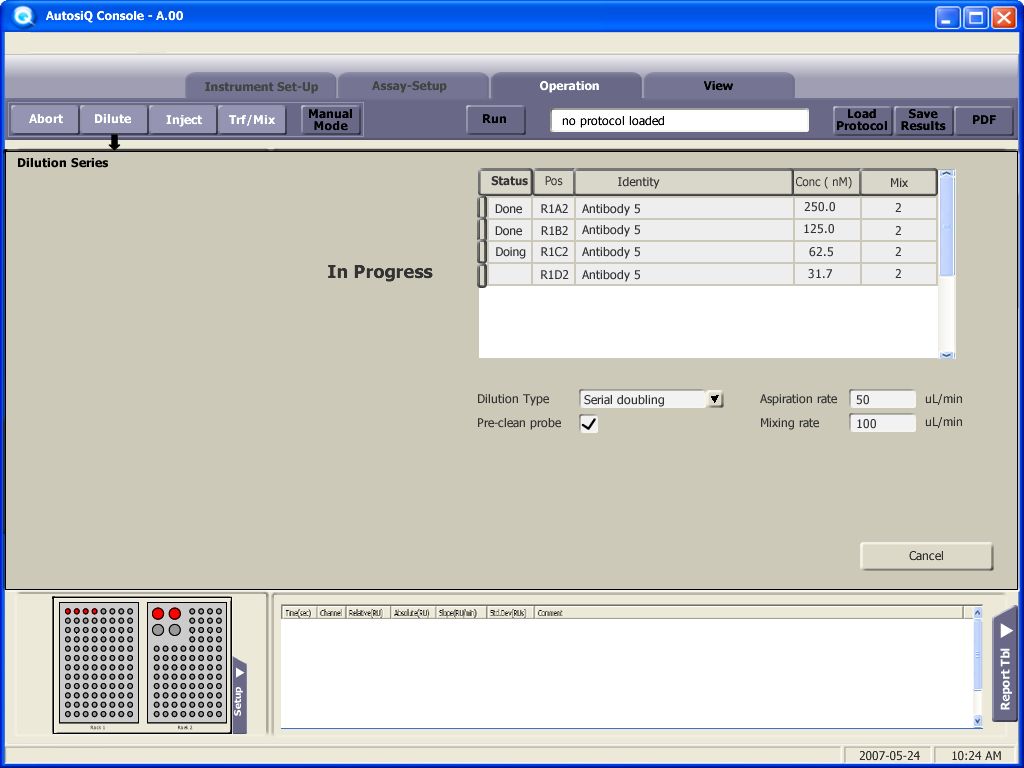Image resolution: width=1024 pixels, height=768 pixels.
Task: Cancel the dilution series
Action: click(x=926, y=556)
